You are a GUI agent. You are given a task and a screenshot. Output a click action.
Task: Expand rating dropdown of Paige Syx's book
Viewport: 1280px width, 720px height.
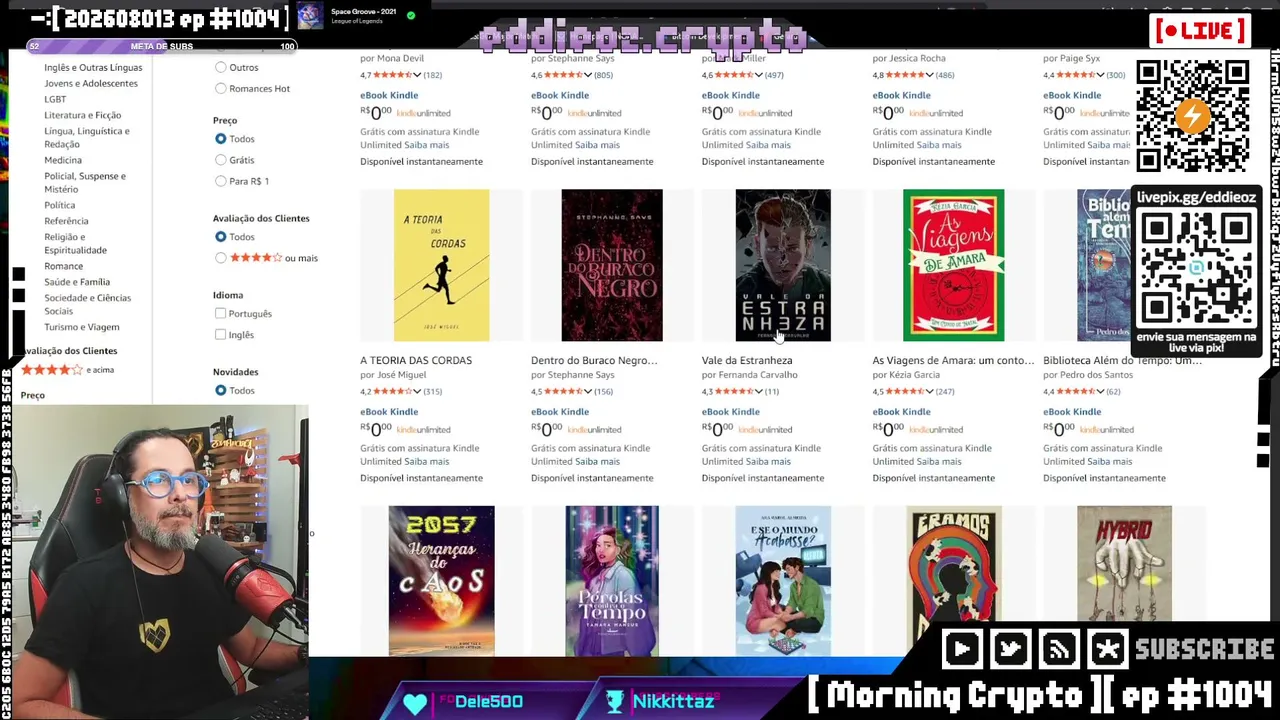click(x=1100, y=75)
